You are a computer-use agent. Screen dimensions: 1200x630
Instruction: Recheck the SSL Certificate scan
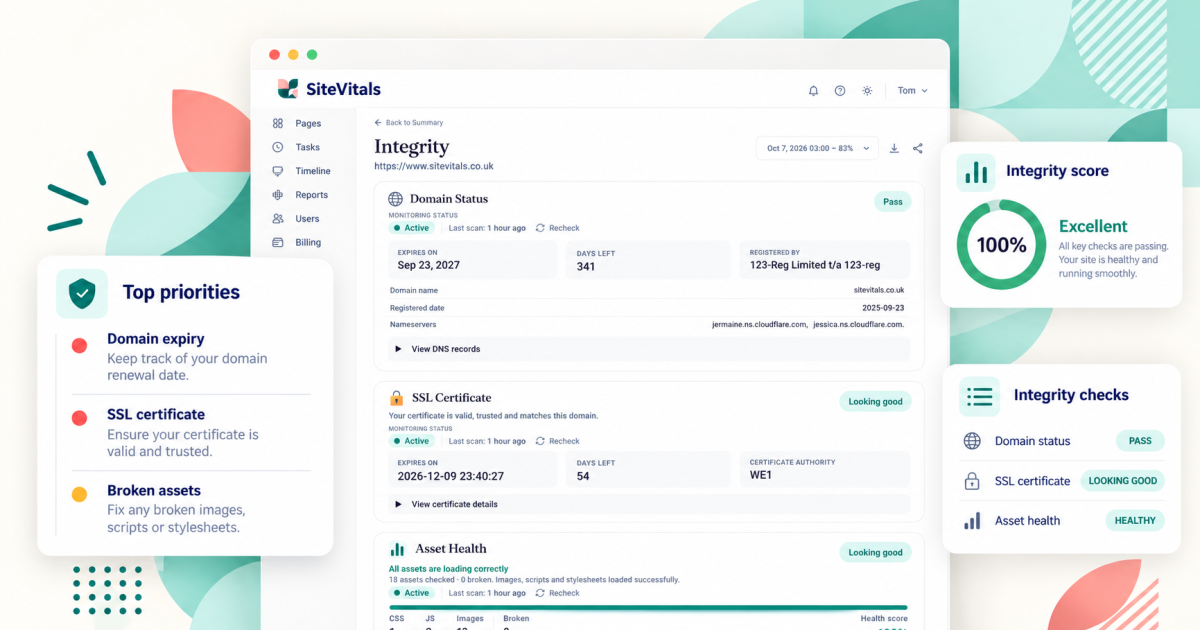coord(558,441)
